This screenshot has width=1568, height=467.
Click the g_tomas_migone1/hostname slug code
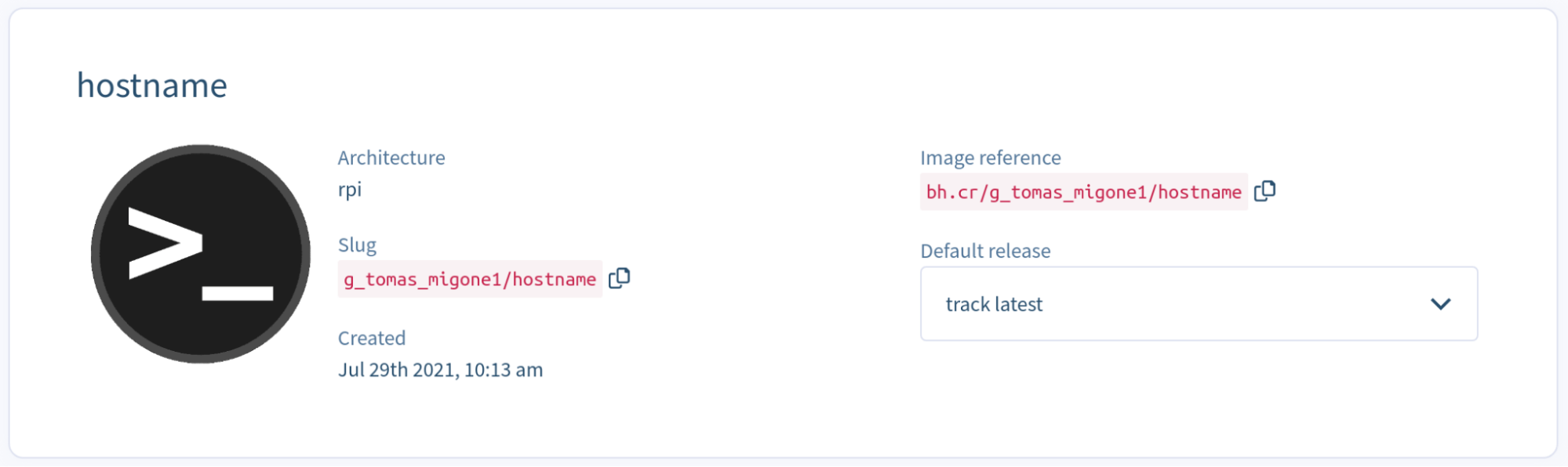pos(470,280)
